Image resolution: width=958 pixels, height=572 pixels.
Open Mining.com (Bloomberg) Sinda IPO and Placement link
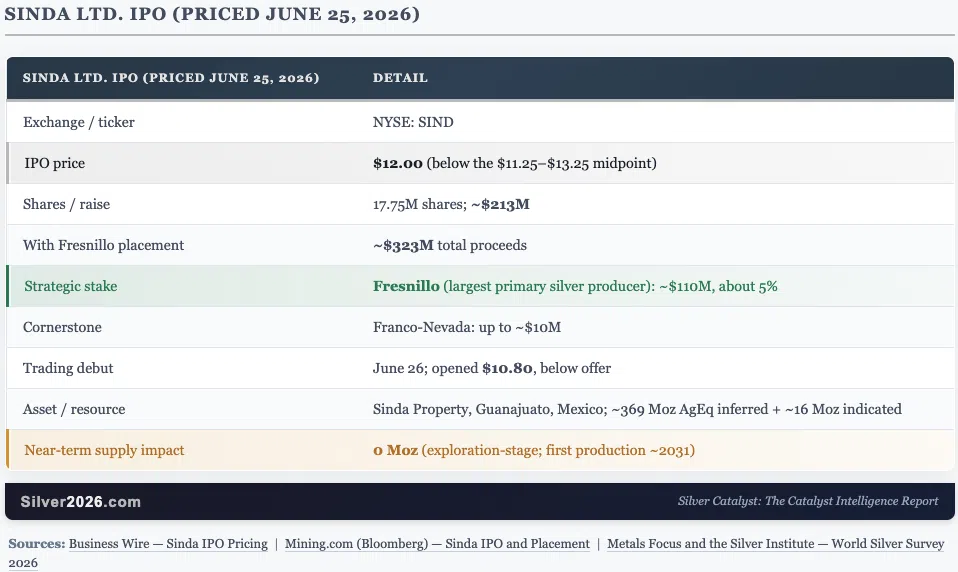(437, 544)
